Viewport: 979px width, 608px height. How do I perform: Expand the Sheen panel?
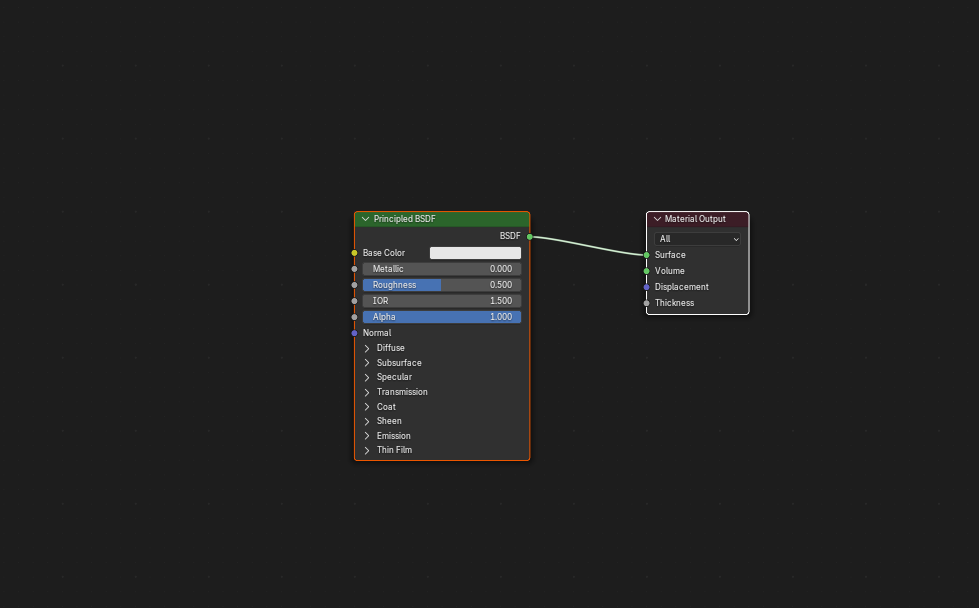[x=367, y=421]
